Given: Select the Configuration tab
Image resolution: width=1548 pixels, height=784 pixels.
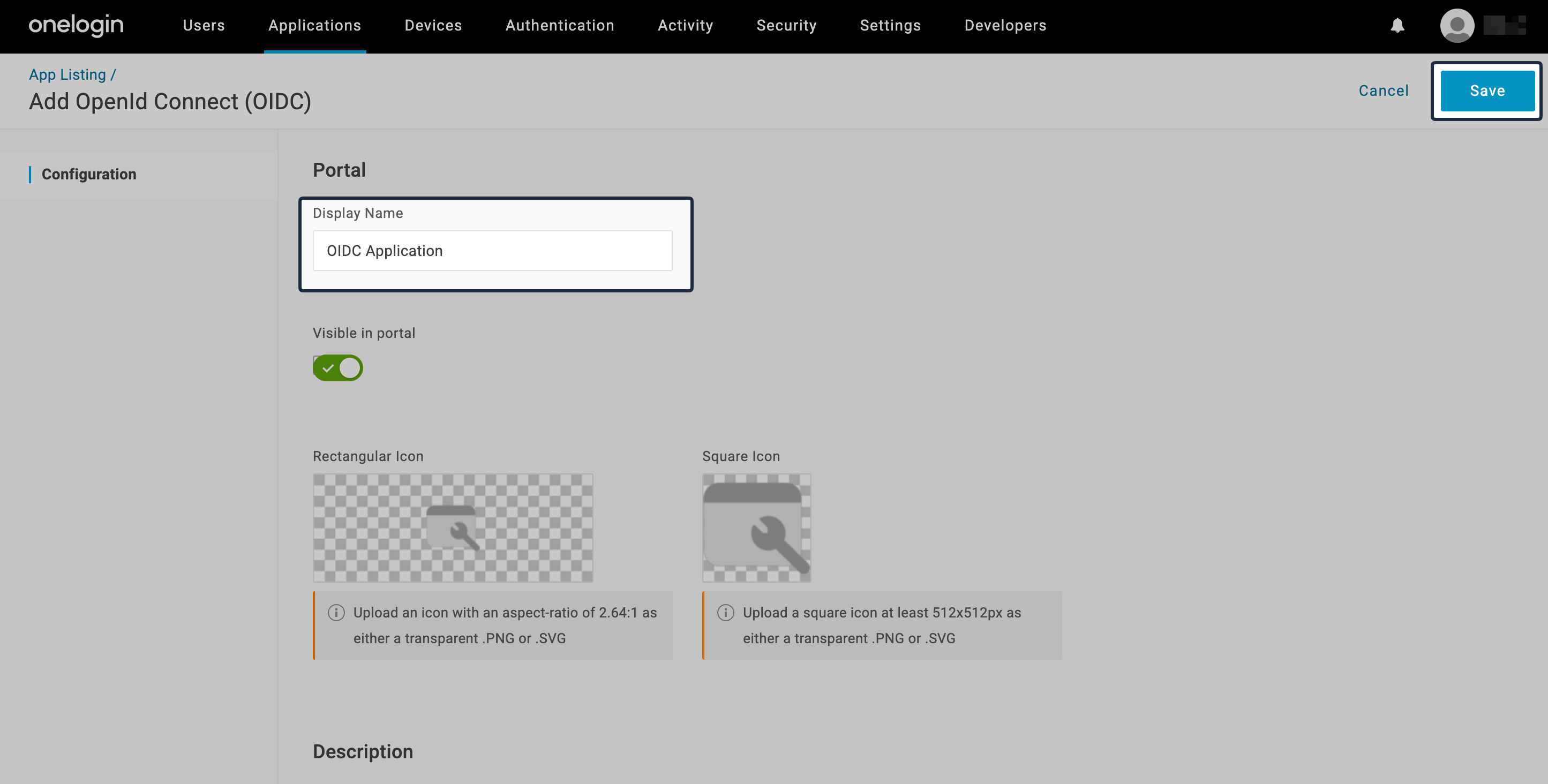Looking at the screenshot, I should tap(89, 174).
